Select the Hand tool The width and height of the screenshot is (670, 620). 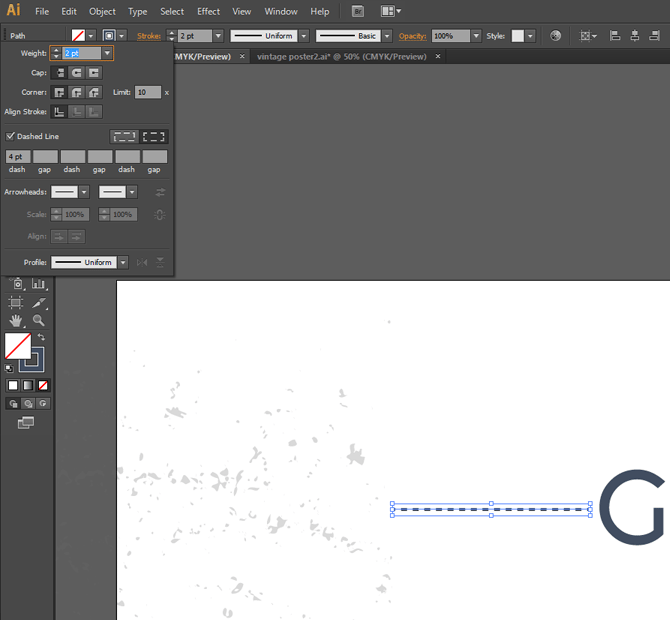tap(16, 321)
